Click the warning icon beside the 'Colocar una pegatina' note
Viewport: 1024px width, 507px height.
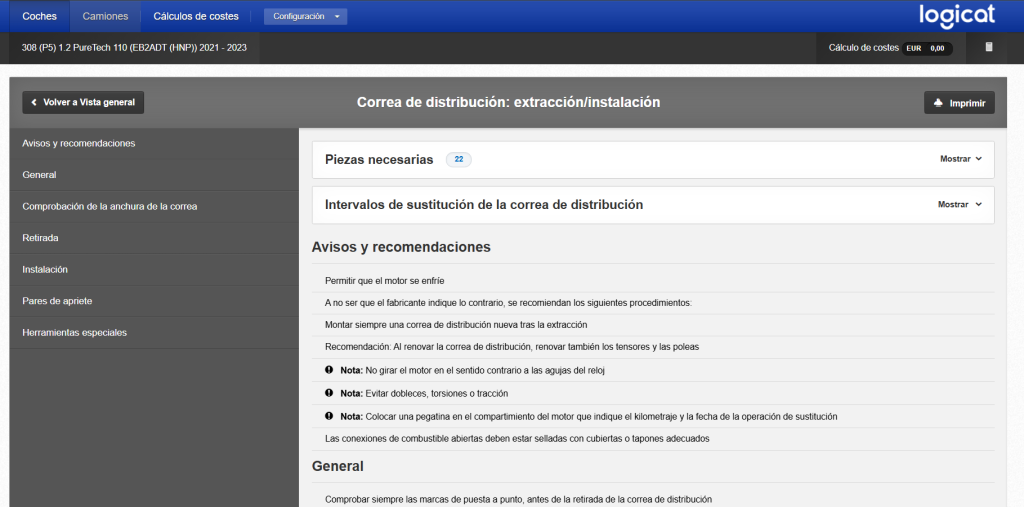coord(329,416)
